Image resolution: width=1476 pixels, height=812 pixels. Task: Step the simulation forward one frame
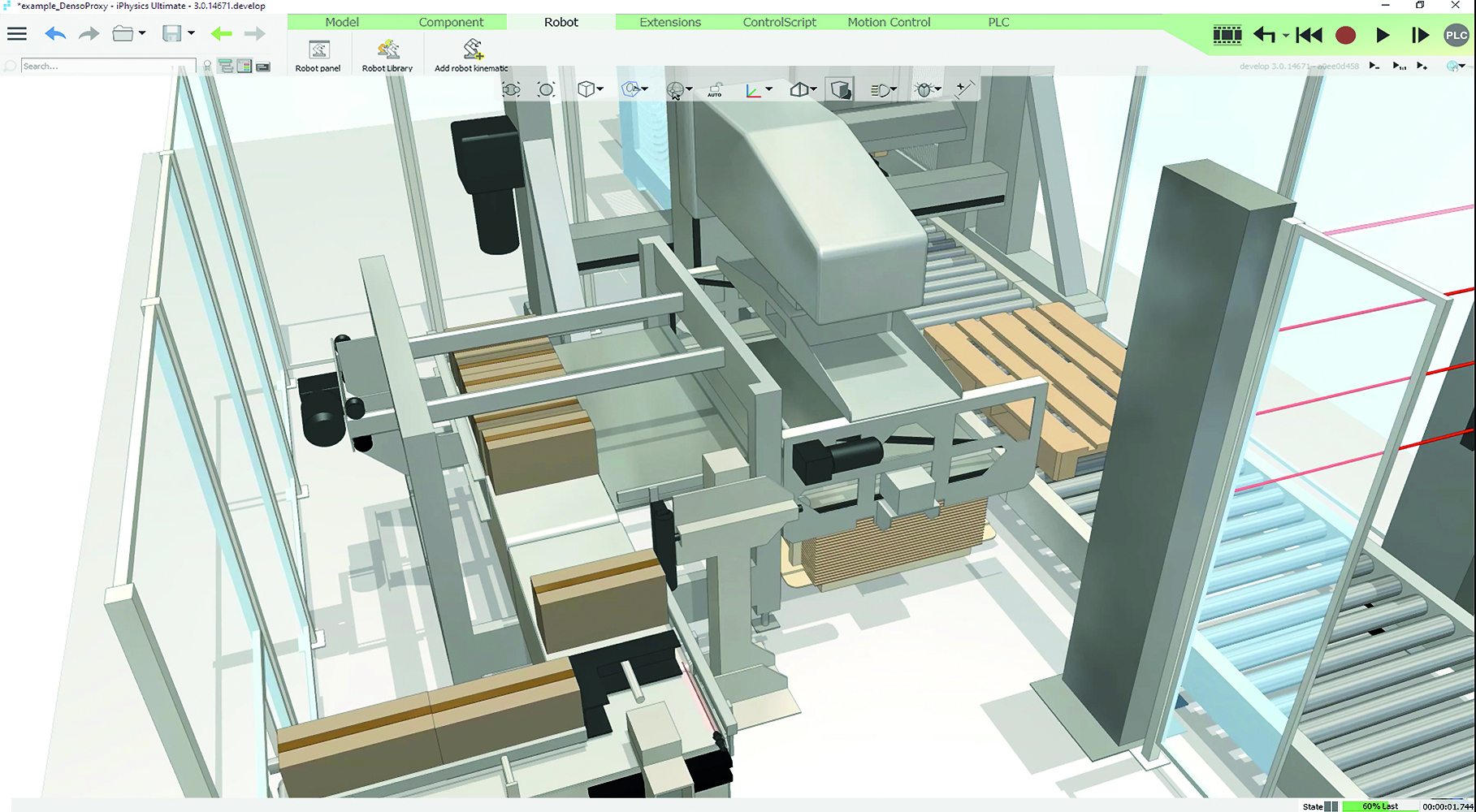[1420, 35]
